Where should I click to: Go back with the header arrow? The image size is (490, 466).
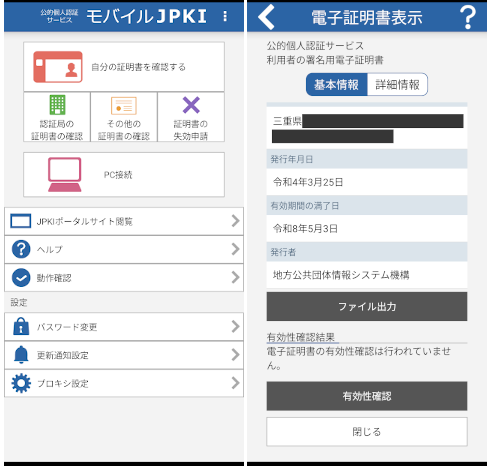pyautogui.click(x=266, y=17)
